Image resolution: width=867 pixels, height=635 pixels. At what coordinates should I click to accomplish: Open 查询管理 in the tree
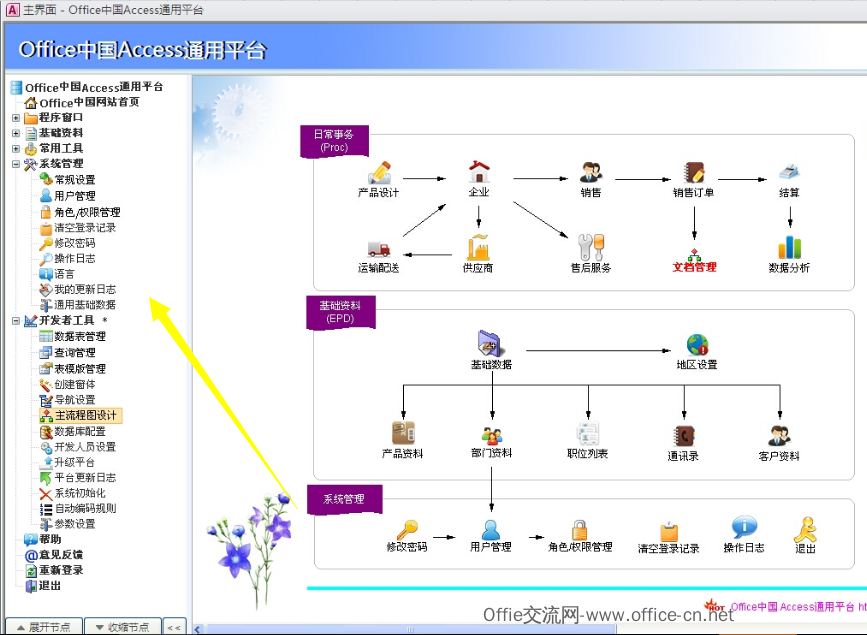75,353
